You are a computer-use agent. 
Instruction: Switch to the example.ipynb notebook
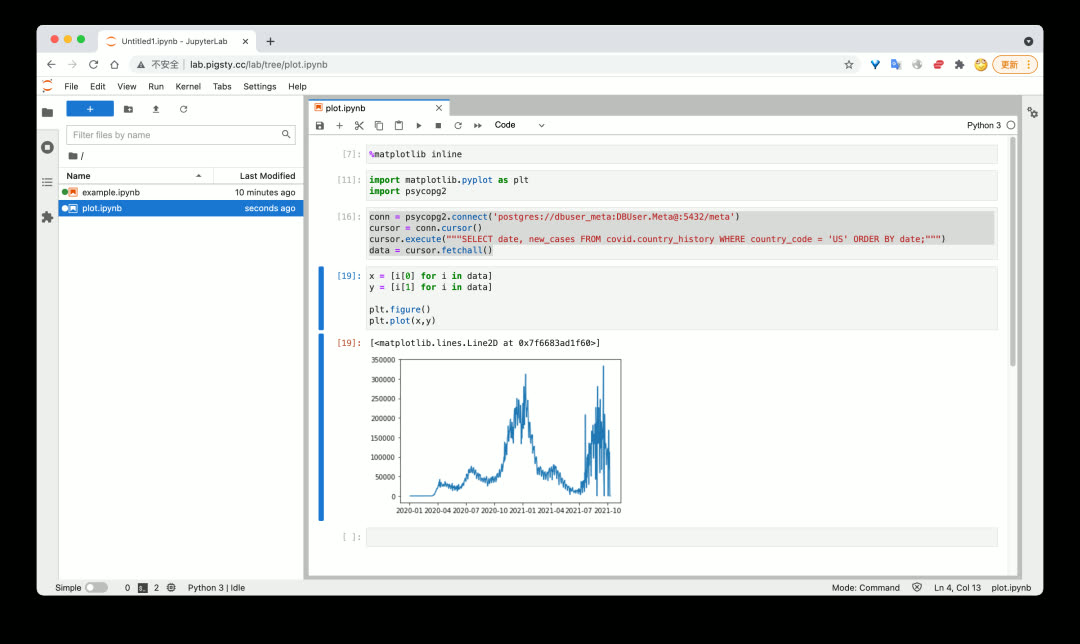click(110, 192)
